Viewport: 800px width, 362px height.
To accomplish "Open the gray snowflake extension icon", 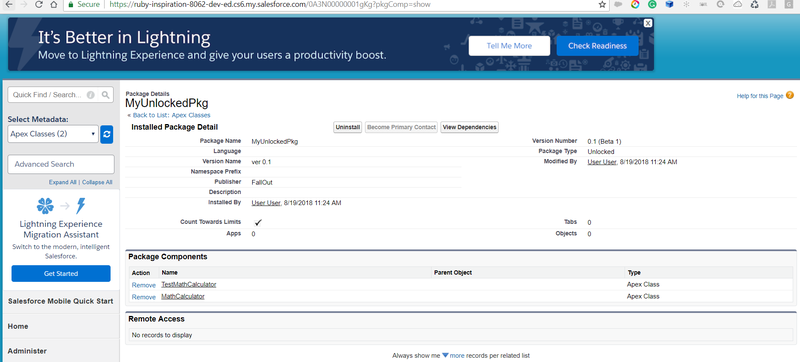I will pos(686,4).
